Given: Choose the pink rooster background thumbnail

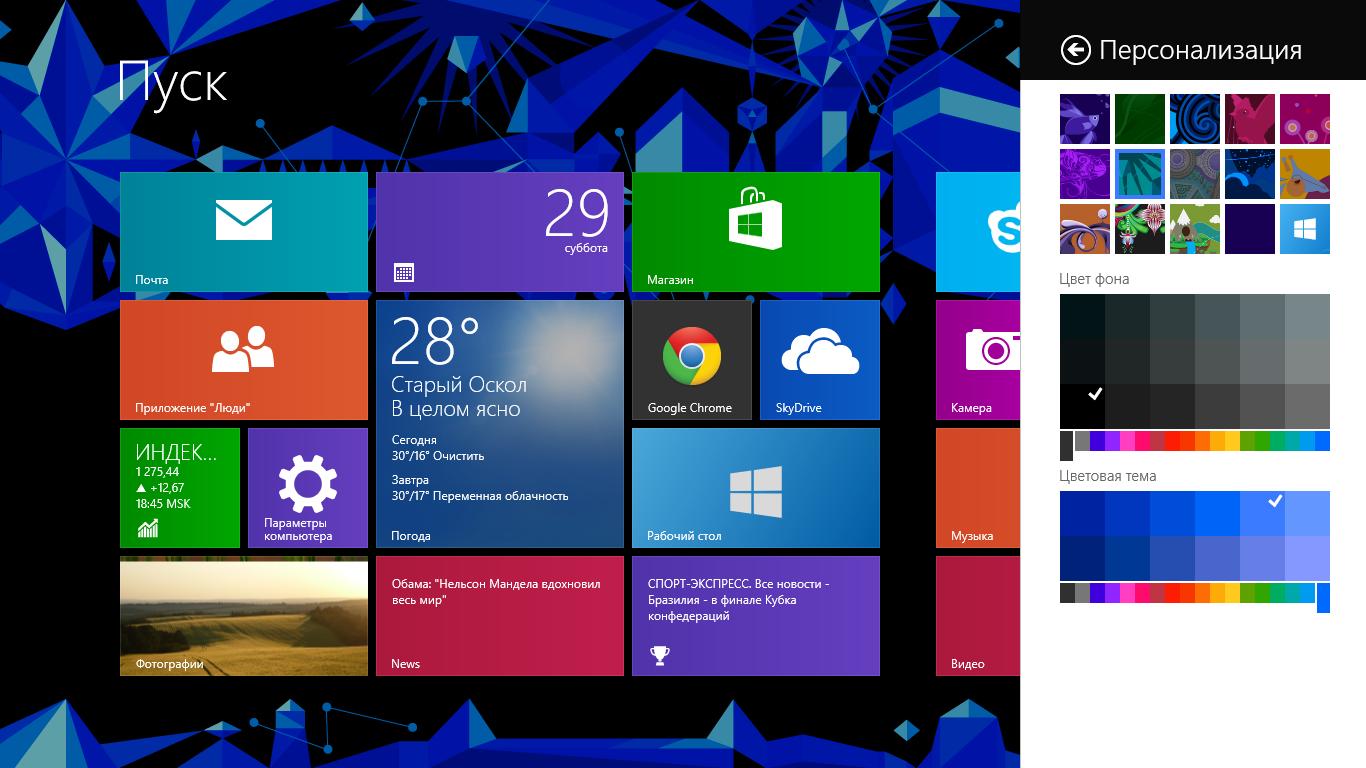Looking at the screenshot, I should tap(1250, 119).
